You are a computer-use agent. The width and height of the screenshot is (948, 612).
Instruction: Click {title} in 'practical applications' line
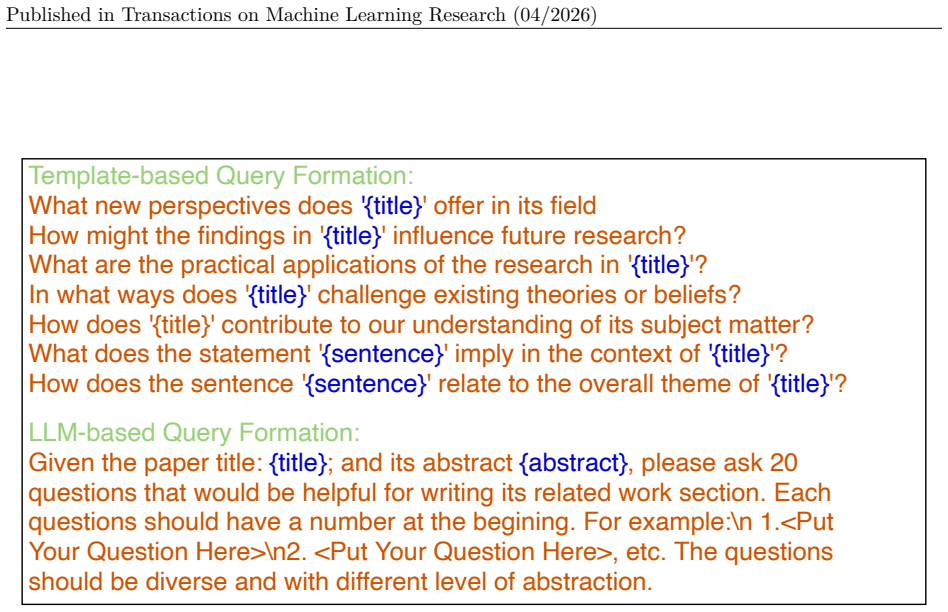660,265
